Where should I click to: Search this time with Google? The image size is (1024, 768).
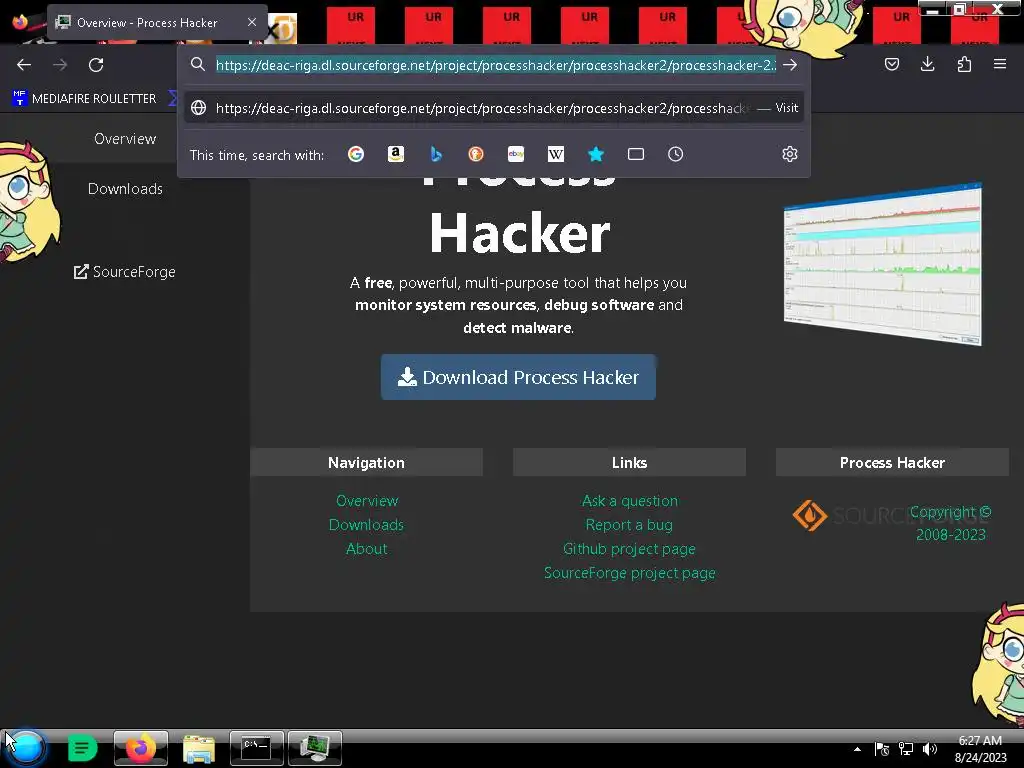(x=356, y=154)
